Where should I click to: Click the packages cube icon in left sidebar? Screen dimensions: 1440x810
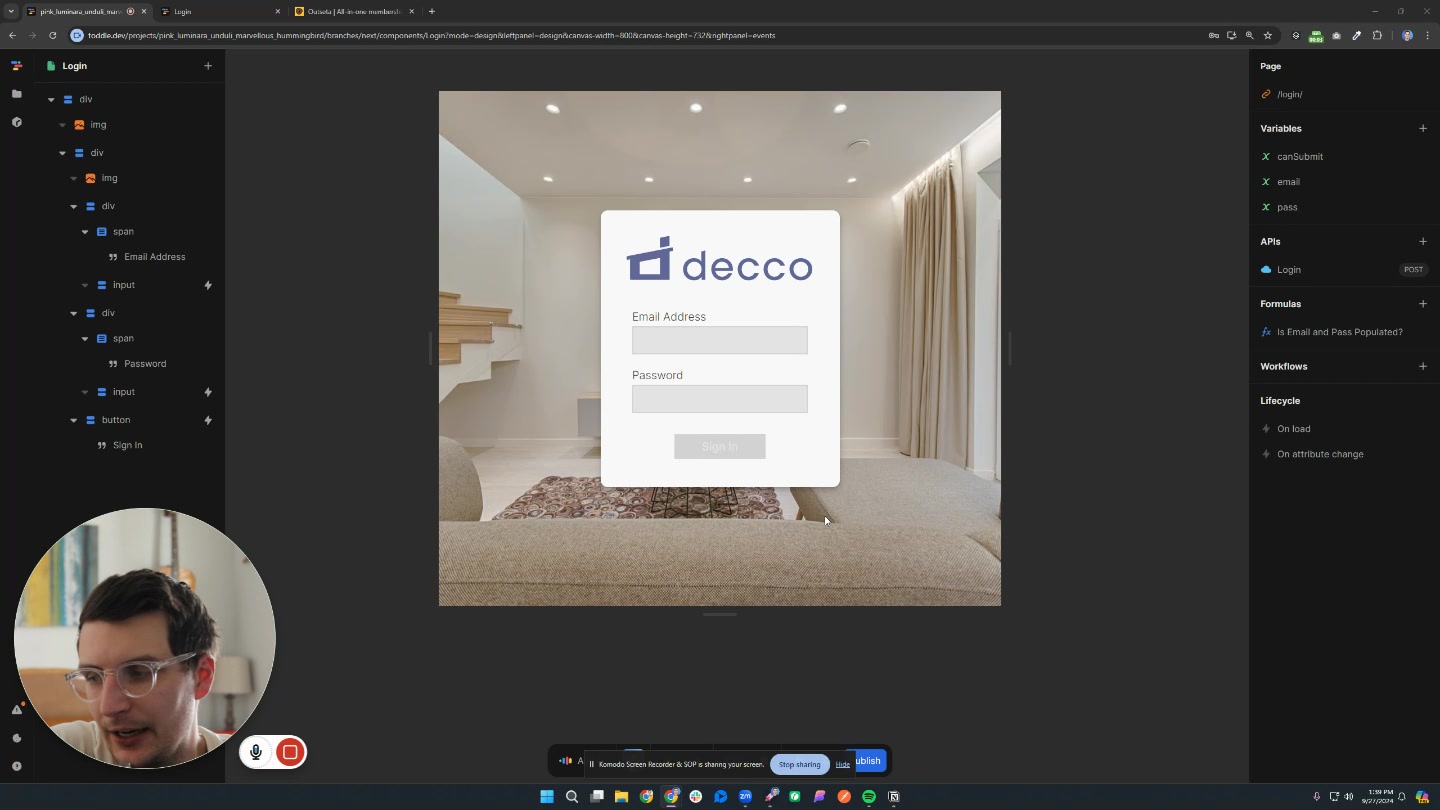coord(16,122)
